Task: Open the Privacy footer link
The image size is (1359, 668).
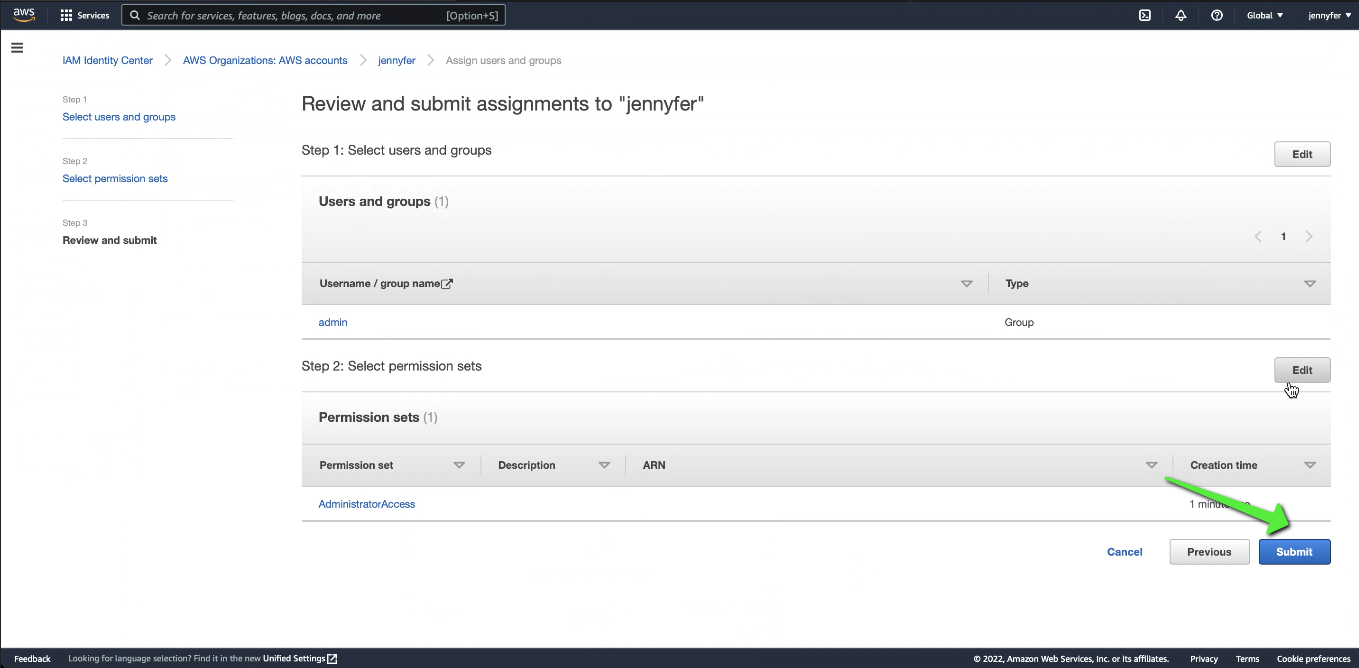Action: (x=1204, y=659)
